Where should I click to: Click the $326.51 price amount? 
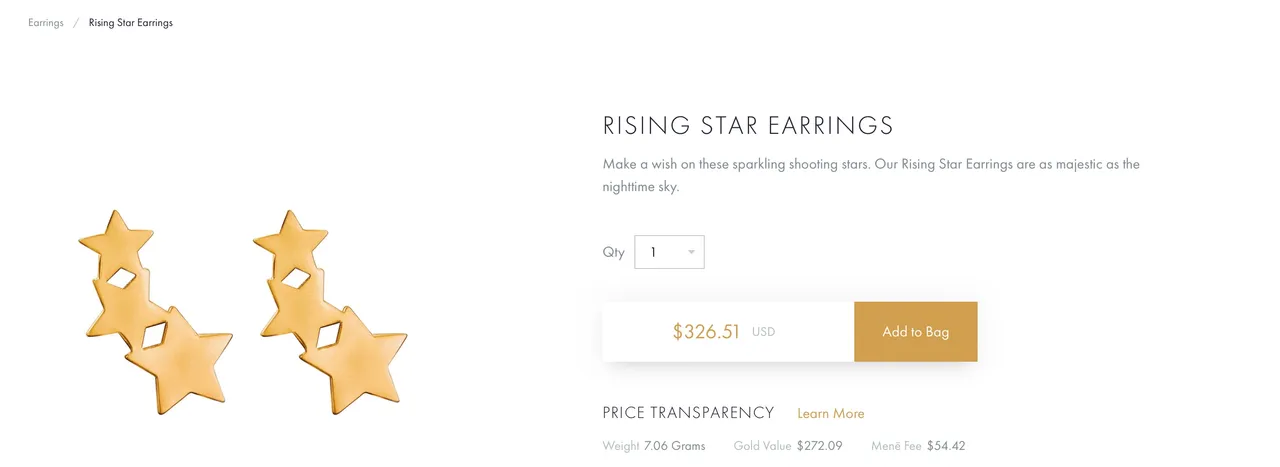point(706,332)
